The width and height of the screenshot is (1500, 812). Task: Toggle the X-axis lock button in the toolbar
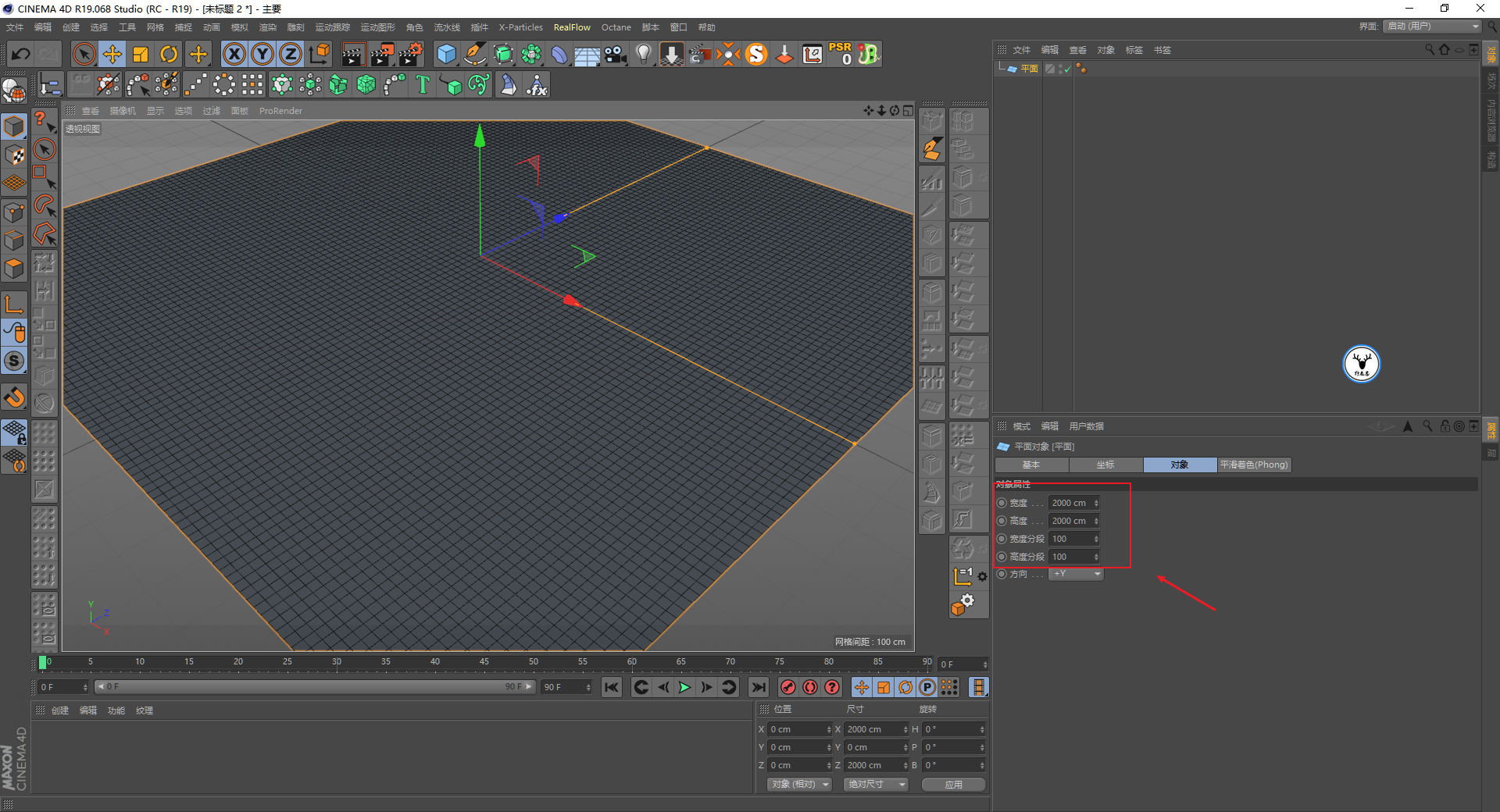[x=234, y=54]
